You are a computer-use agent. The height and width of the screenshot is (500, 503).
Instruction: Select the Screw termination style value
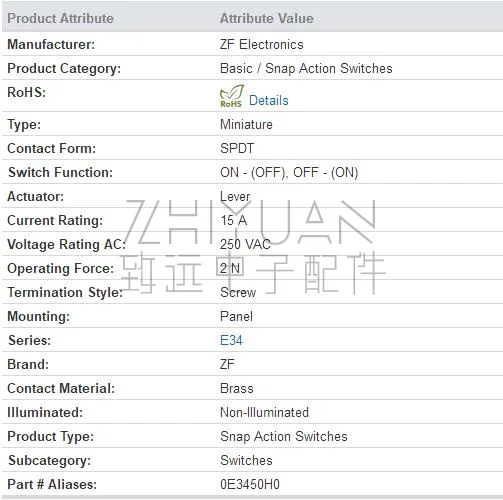coord(238,292)
